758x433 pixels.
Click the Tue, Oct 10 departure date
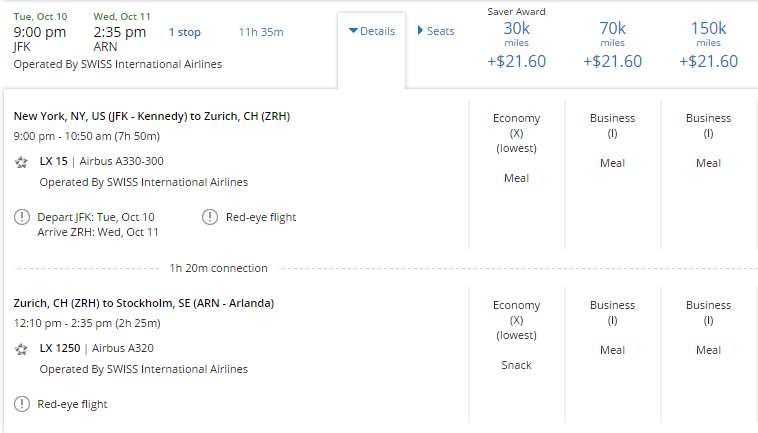click(x=40, y=16)
